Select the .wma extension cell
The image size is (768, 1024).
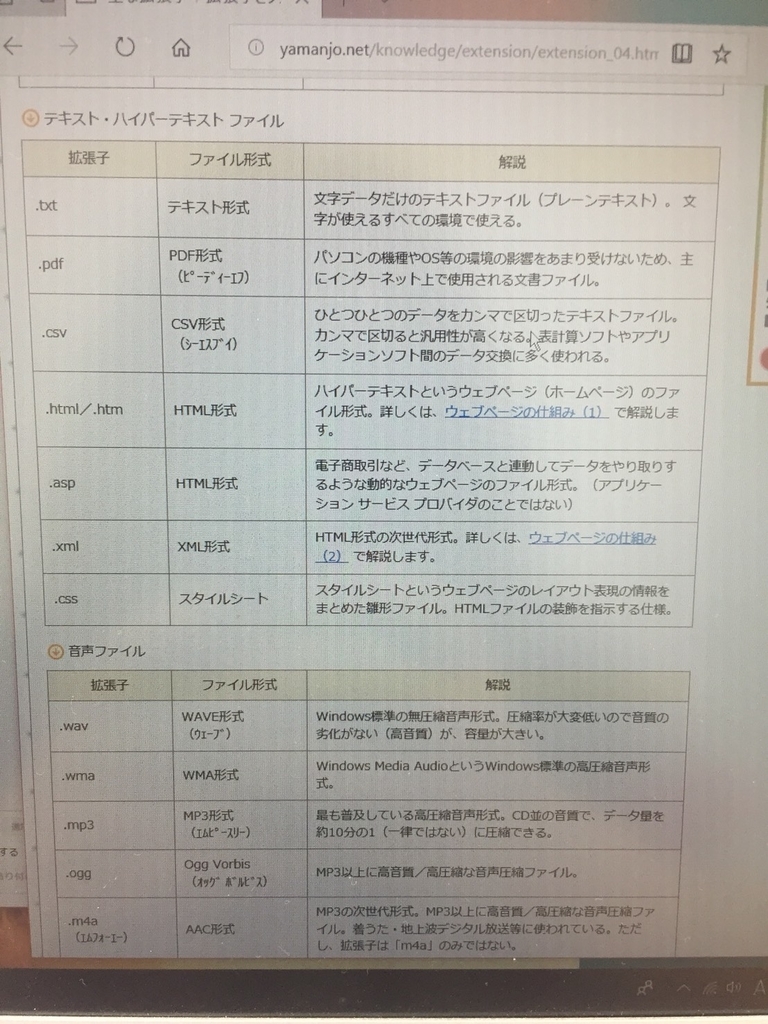pos(114,776)
